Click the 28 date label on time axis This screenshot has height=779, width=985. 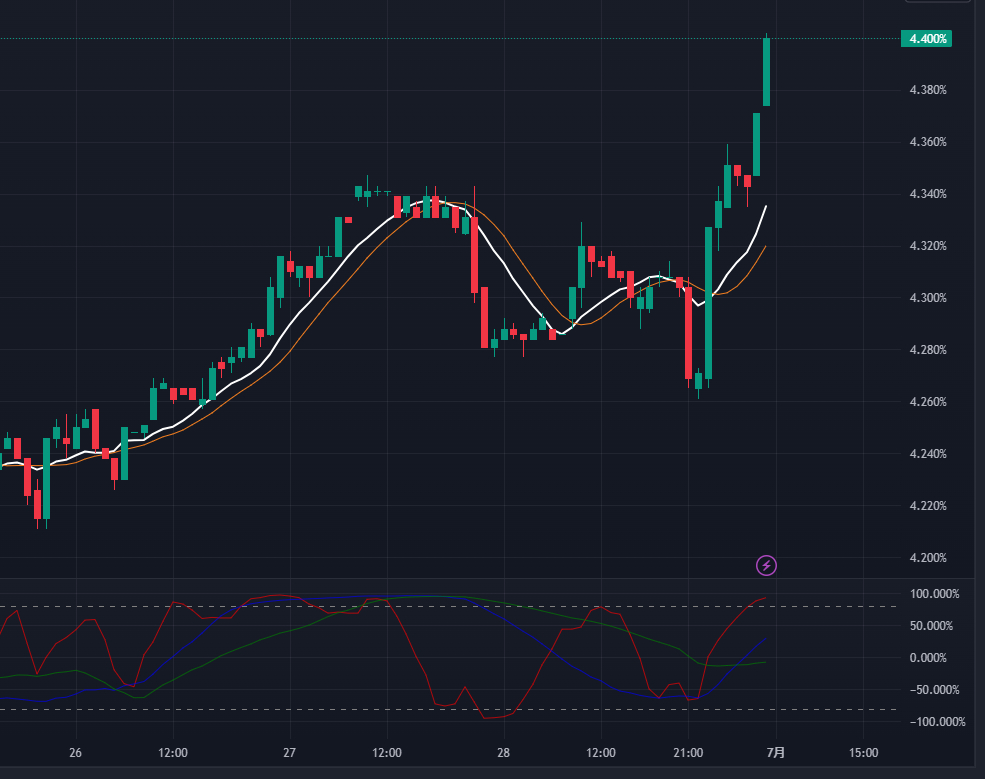tap(503, 753)
